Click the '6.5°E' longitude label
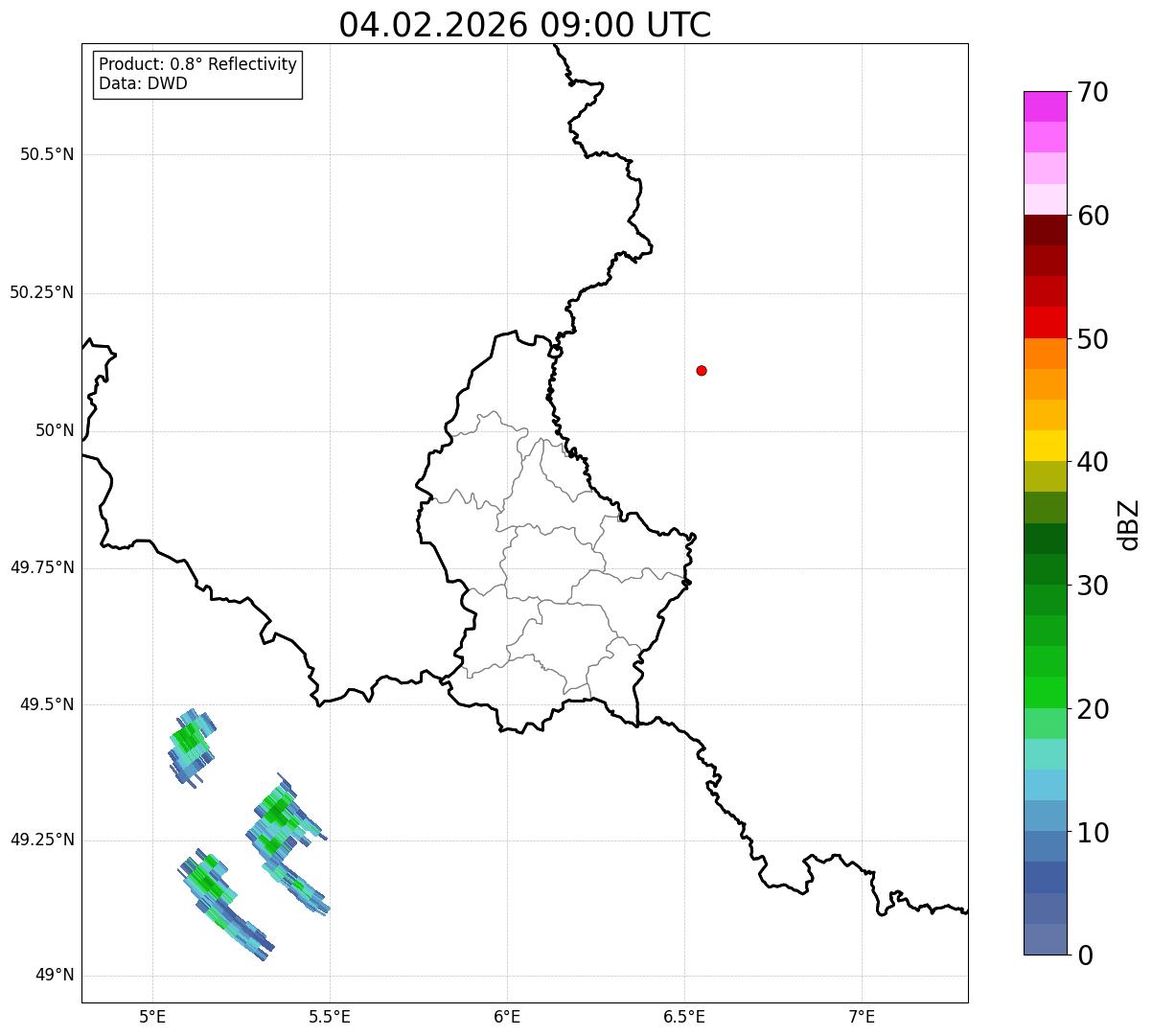The height and width of the screenshot is (1036, 1152). (x=684, y=1016)
